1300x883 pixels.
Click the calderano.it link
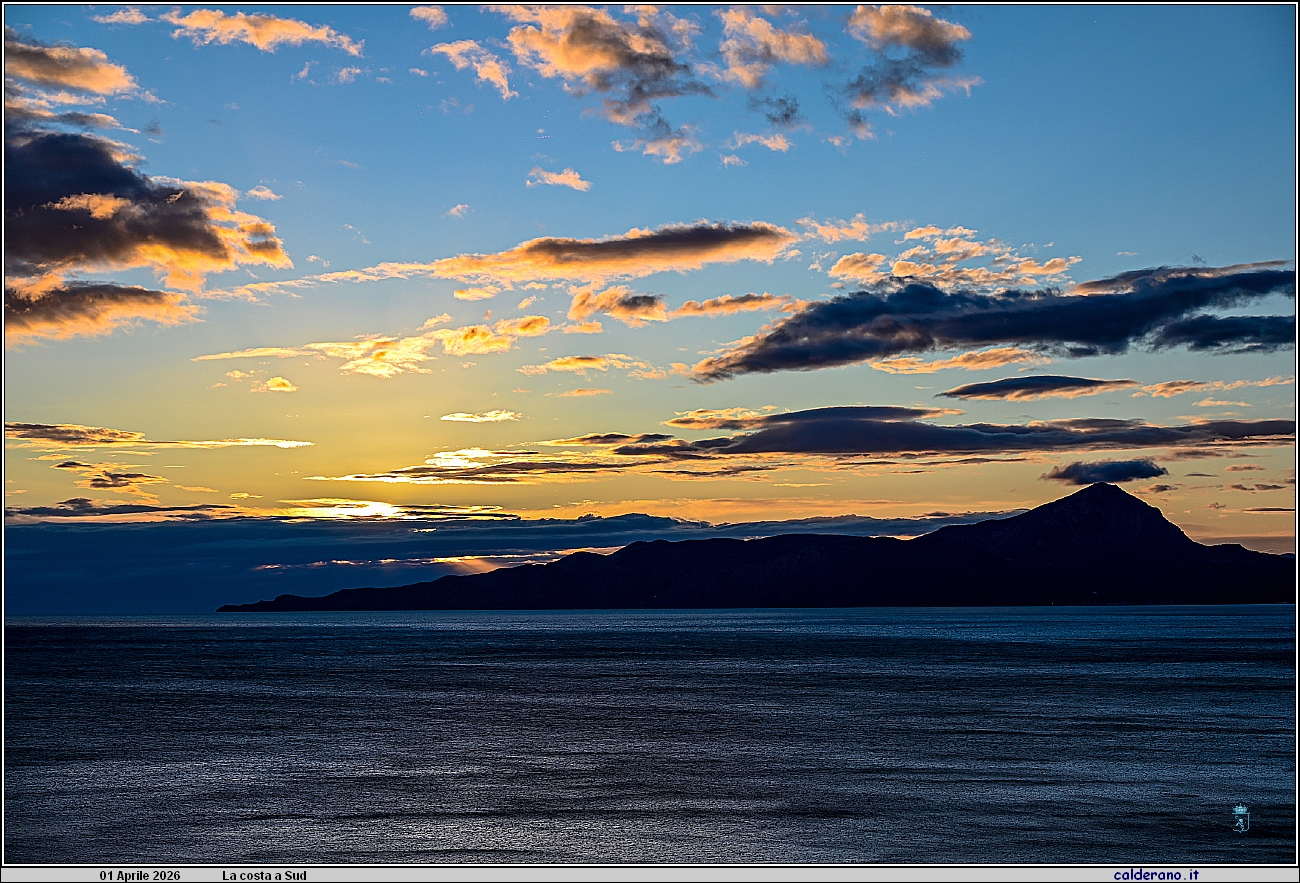tap(1155, 875)
